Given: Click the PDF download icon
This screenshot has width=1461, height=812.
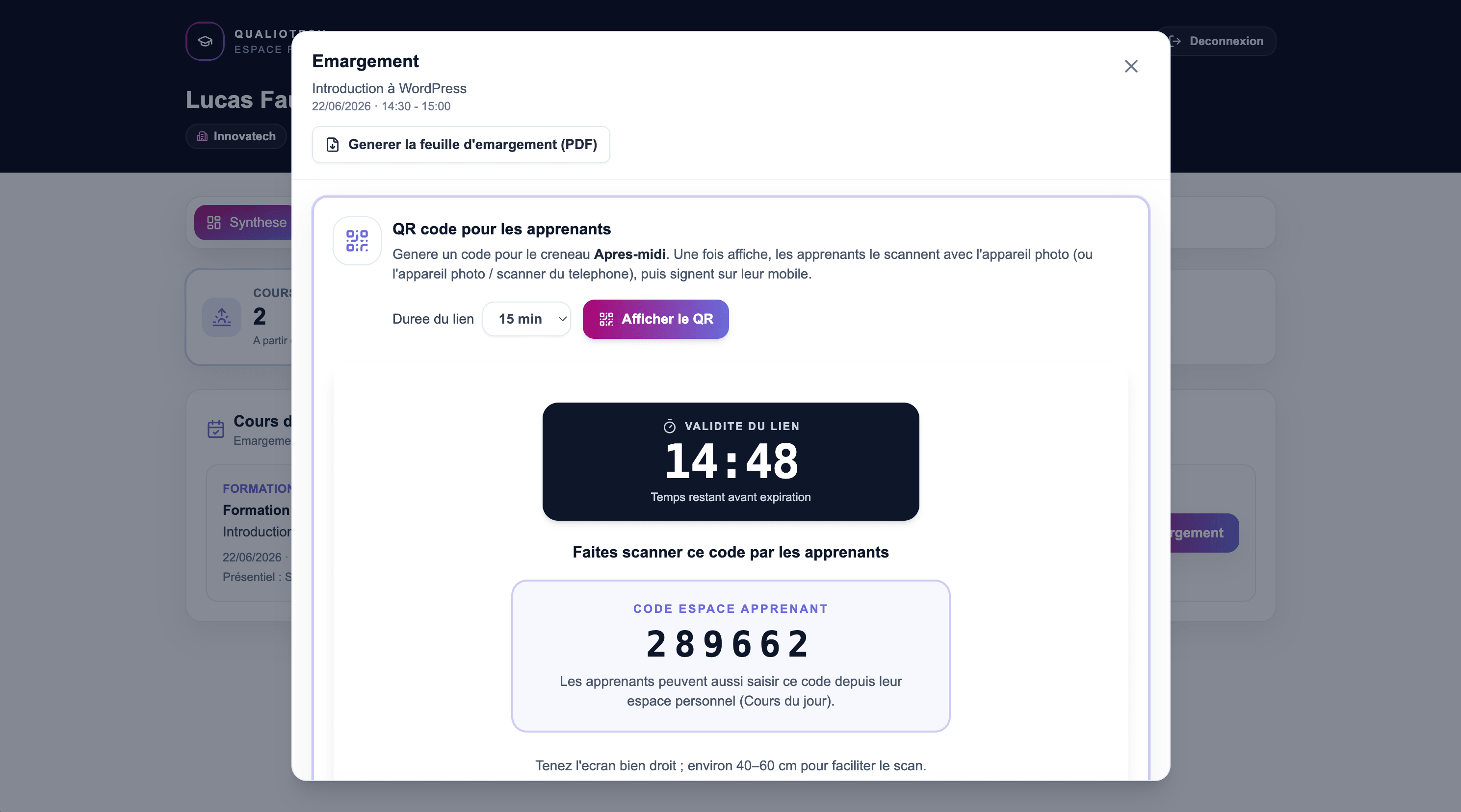Looking at the screenshot, I should [x=332, y=145].
